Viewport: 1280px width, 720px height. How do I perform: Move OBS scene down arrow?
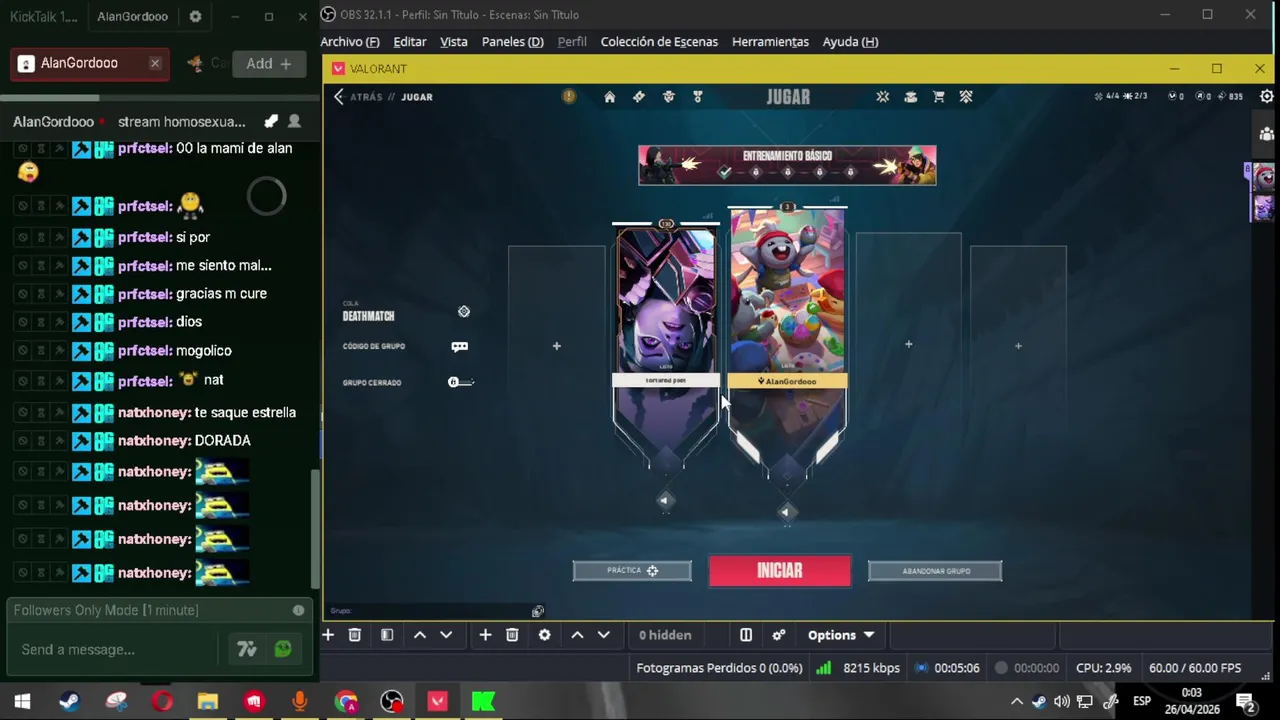click(446, 635)
